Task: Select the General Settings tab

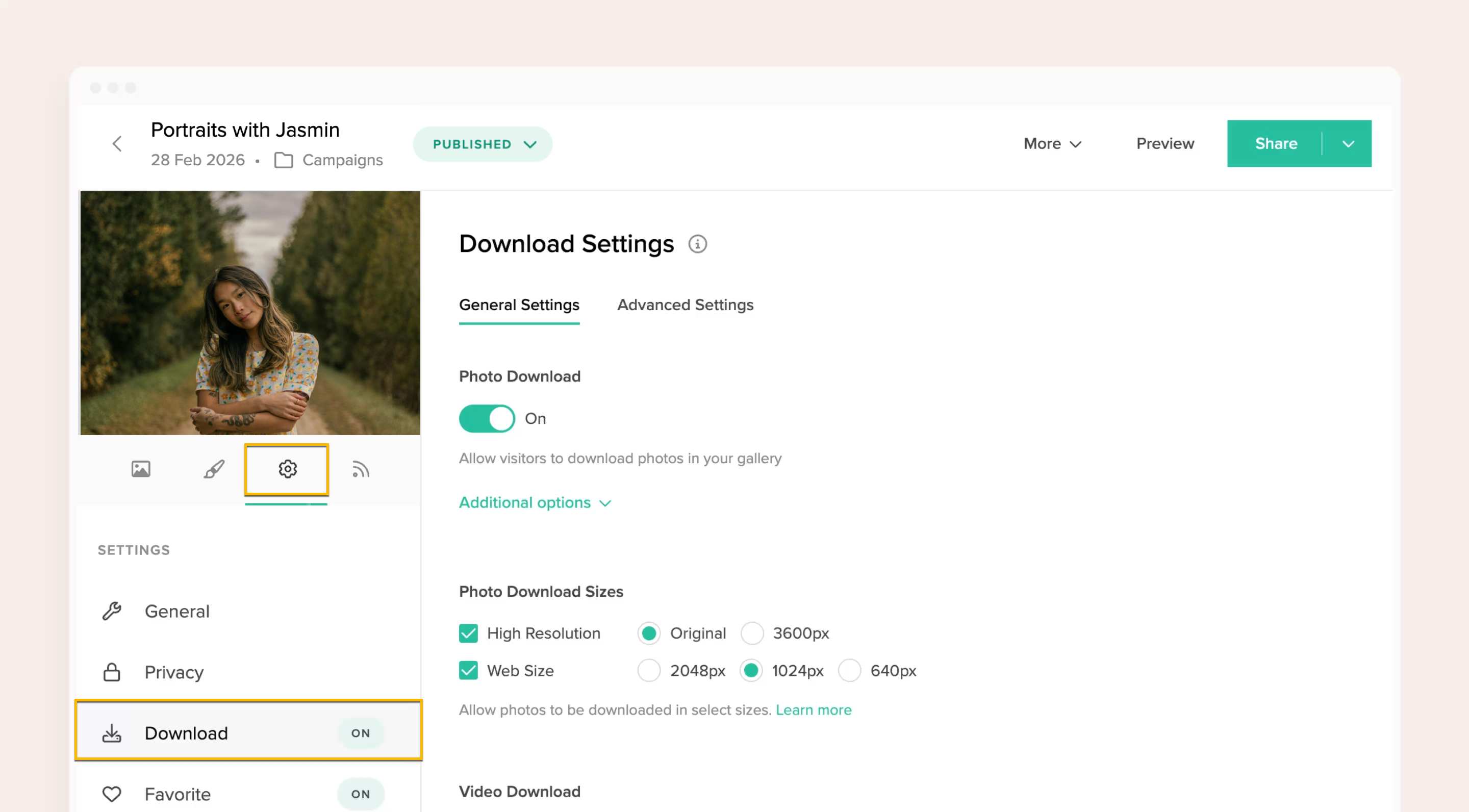Action: 519,305
